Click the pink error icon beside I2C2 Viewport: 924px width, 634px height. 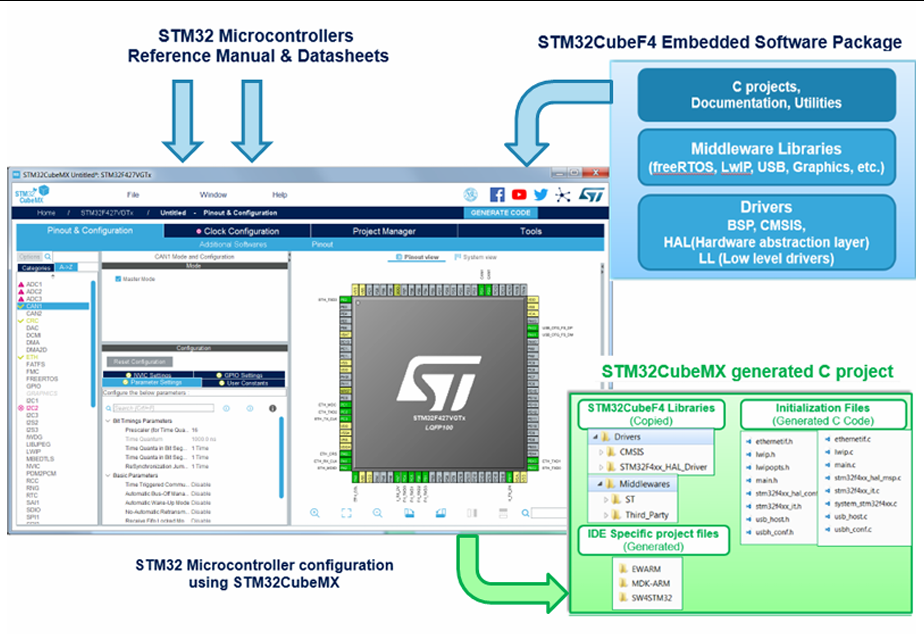pos(21,408)
